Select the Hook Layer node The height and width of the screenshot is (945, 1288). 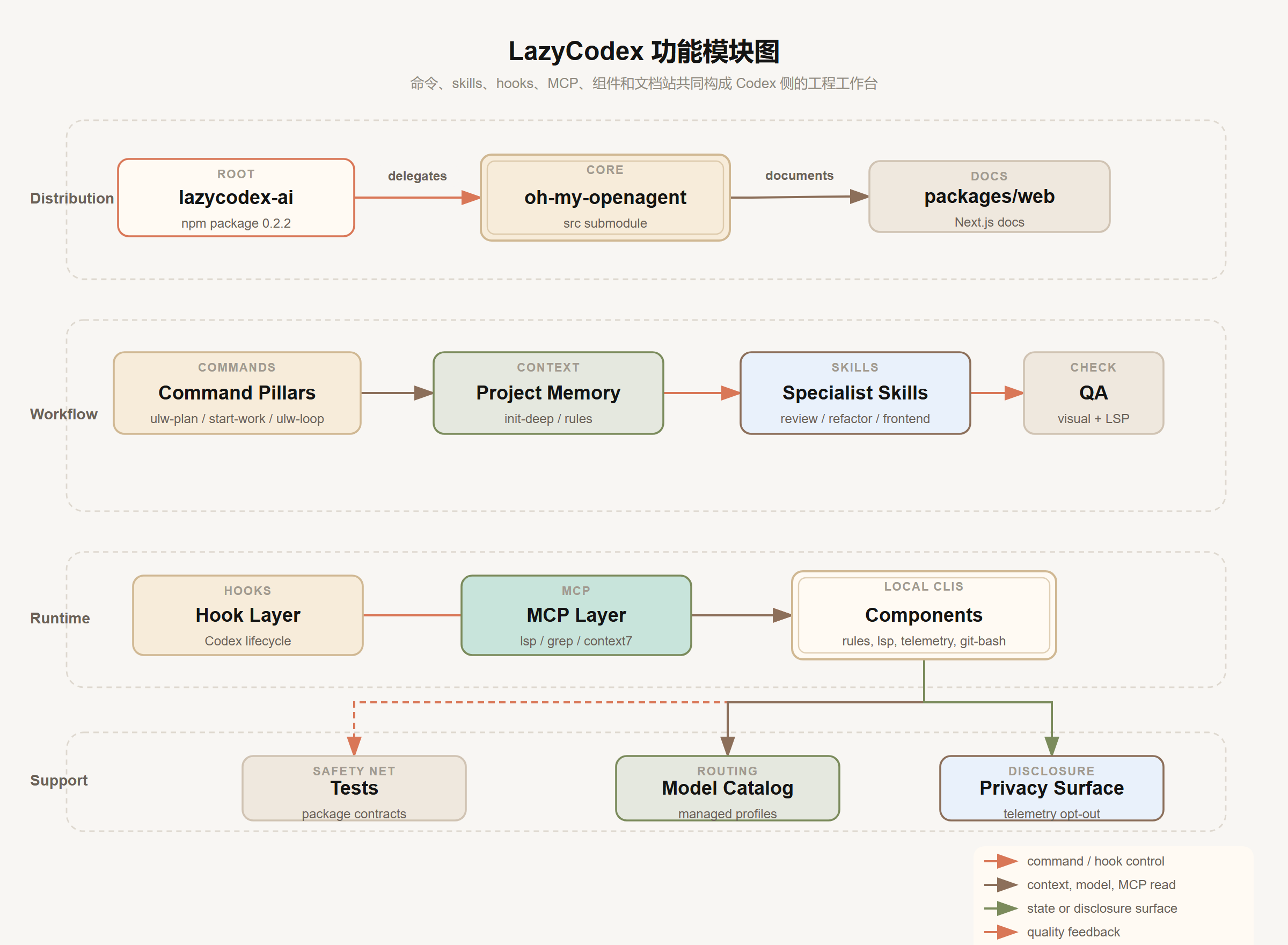(x=247, y=615)
